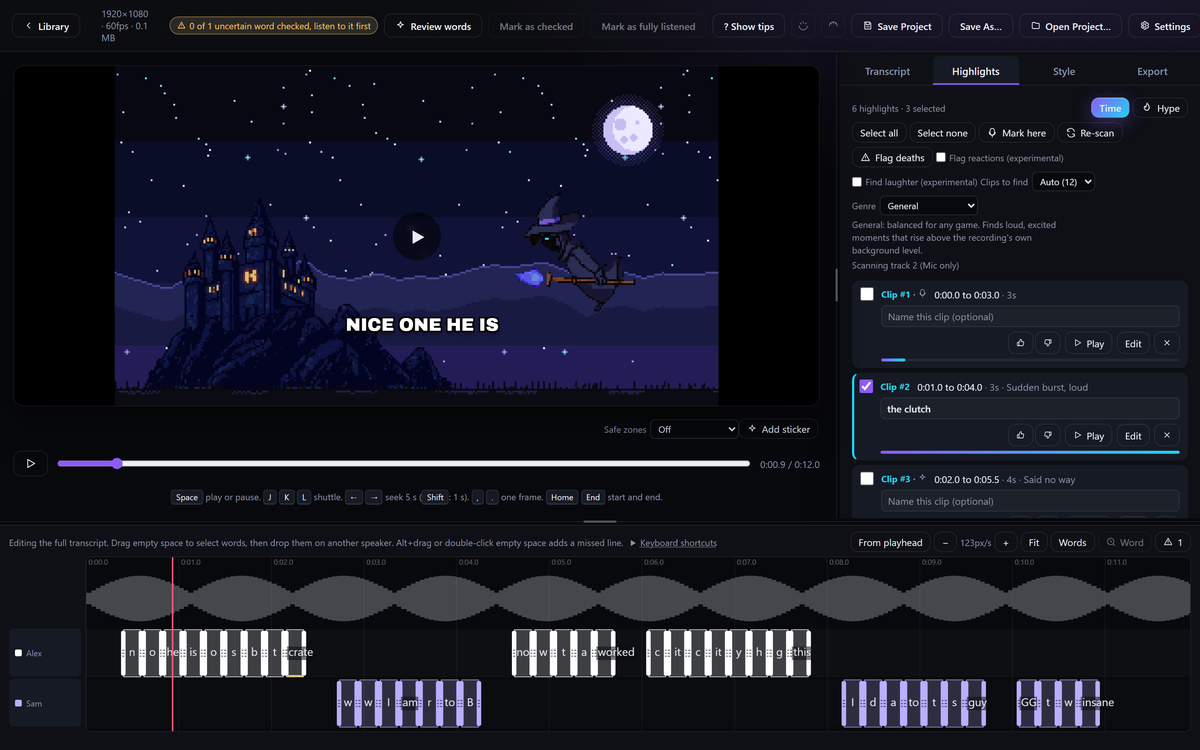Click the play button beside the seek bar

point(31,463)
